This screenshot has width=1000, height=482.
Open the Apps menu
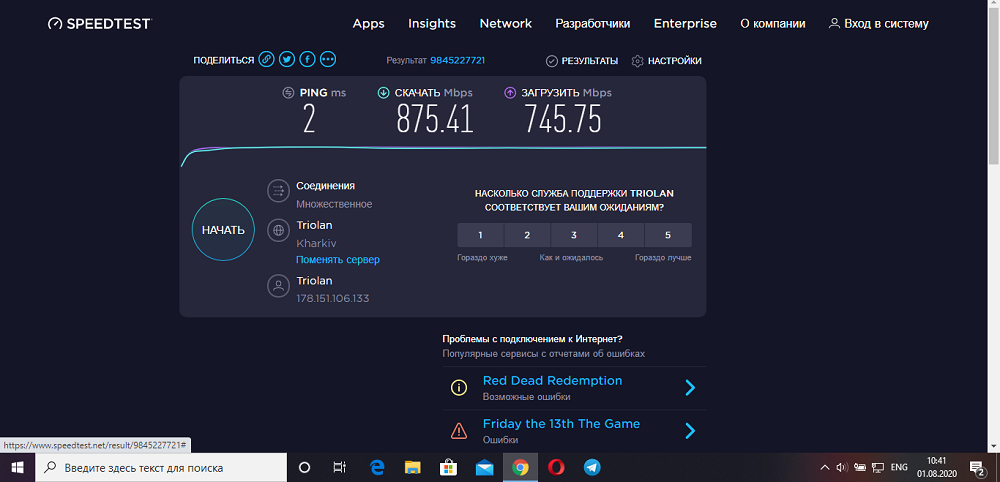pos(369,24)
